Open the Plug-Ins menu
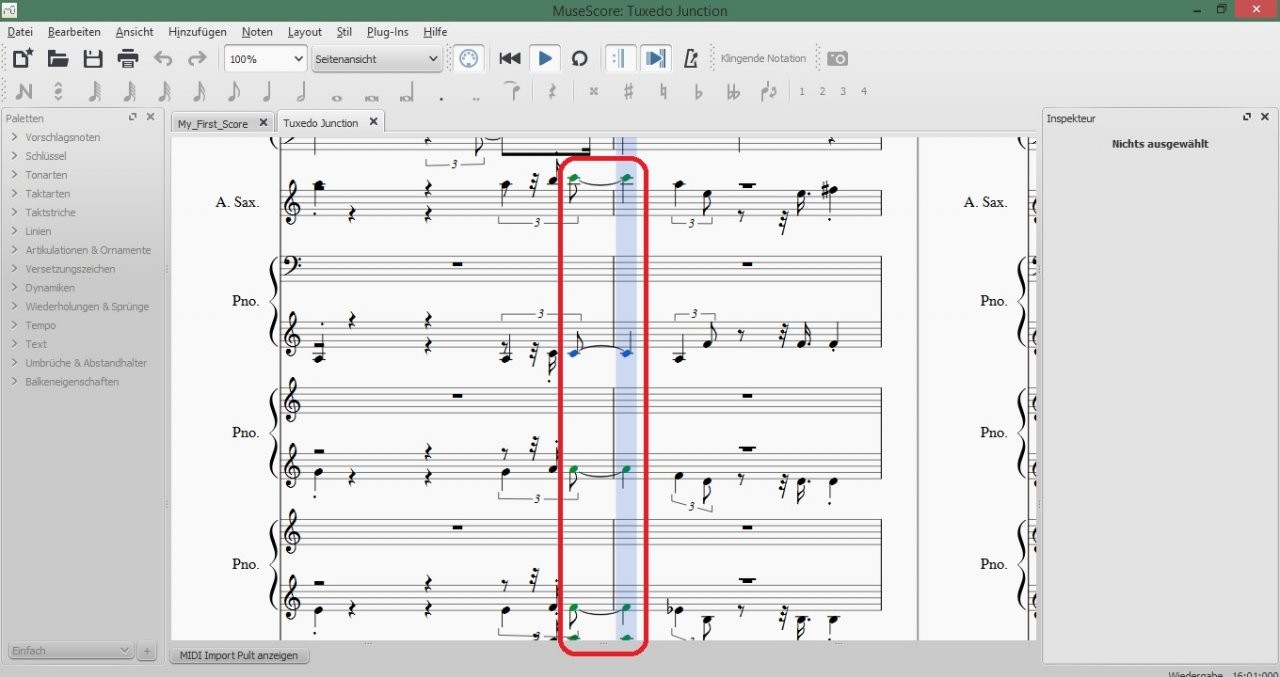 387,32
